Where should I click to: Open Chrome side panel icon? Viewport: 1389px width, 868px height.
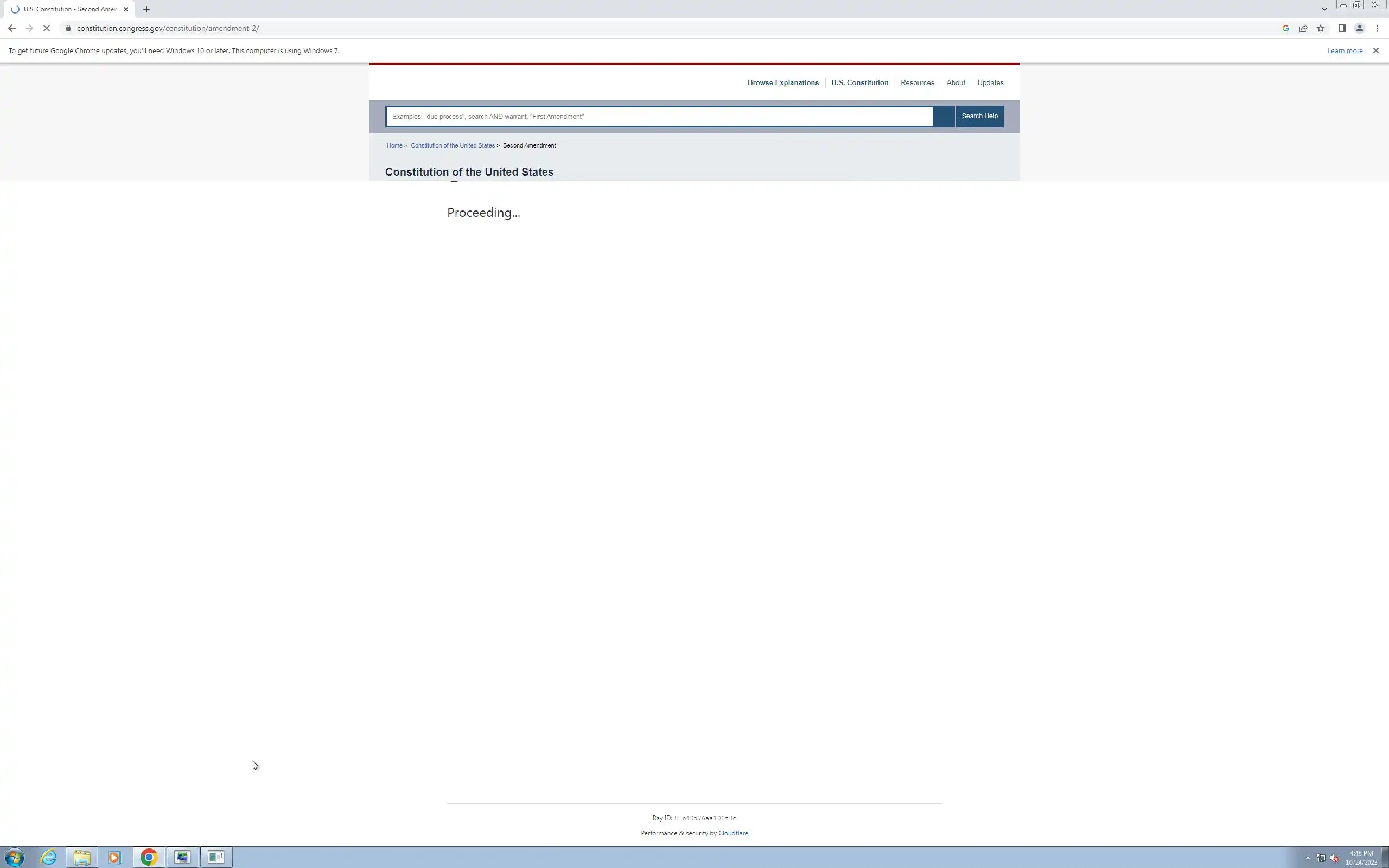pos(1342,28)
